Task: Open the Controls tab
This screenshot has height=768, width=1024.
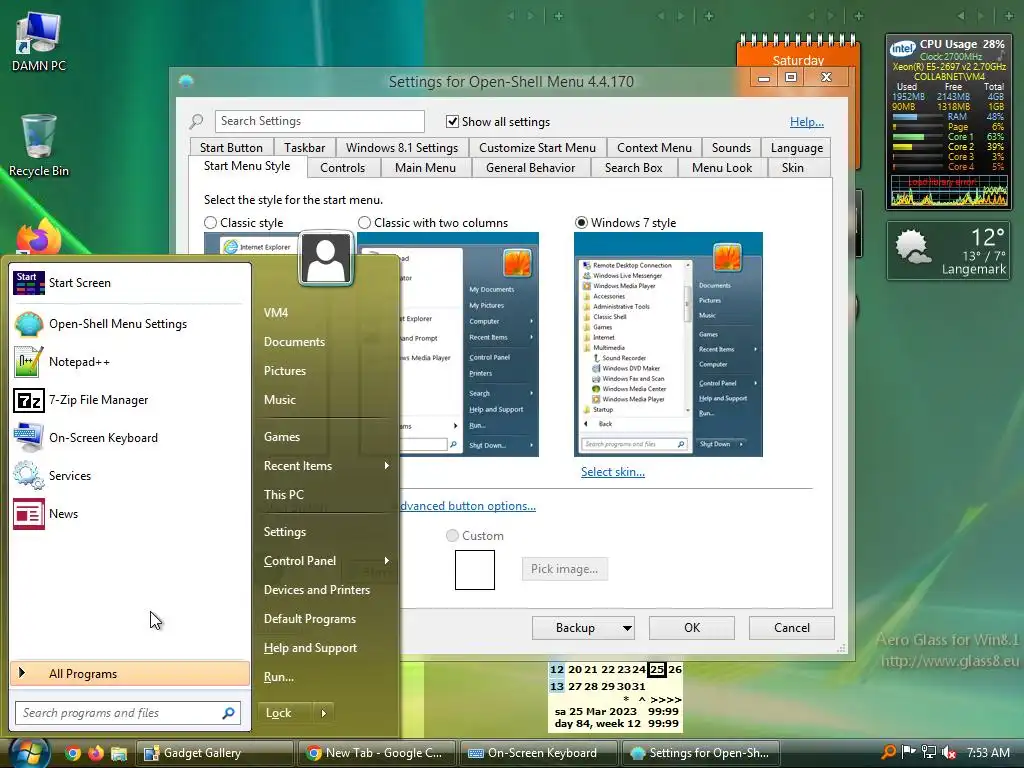Action: click(342, 168)
